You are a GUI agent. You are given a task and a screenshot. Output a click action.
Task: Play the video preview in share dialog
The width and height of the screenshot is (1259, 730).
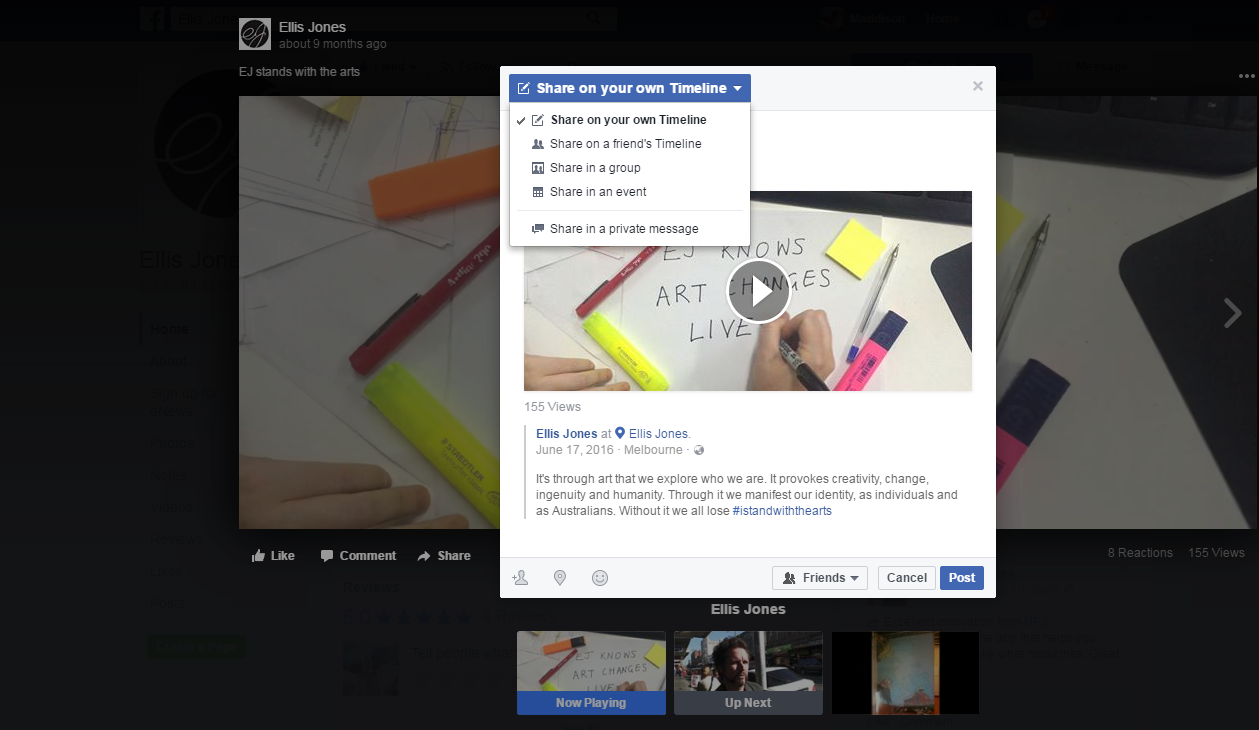(x=758, y=292)
